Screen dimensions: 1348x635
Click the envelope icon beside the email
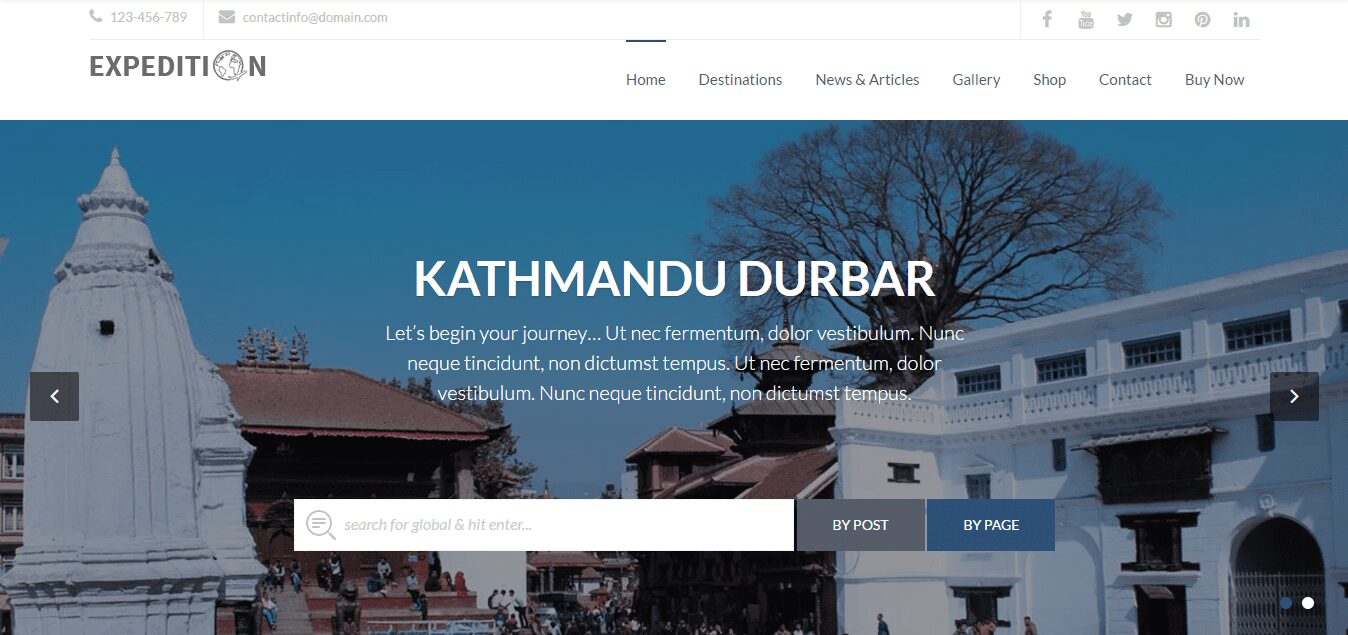[x=227, y=17]
